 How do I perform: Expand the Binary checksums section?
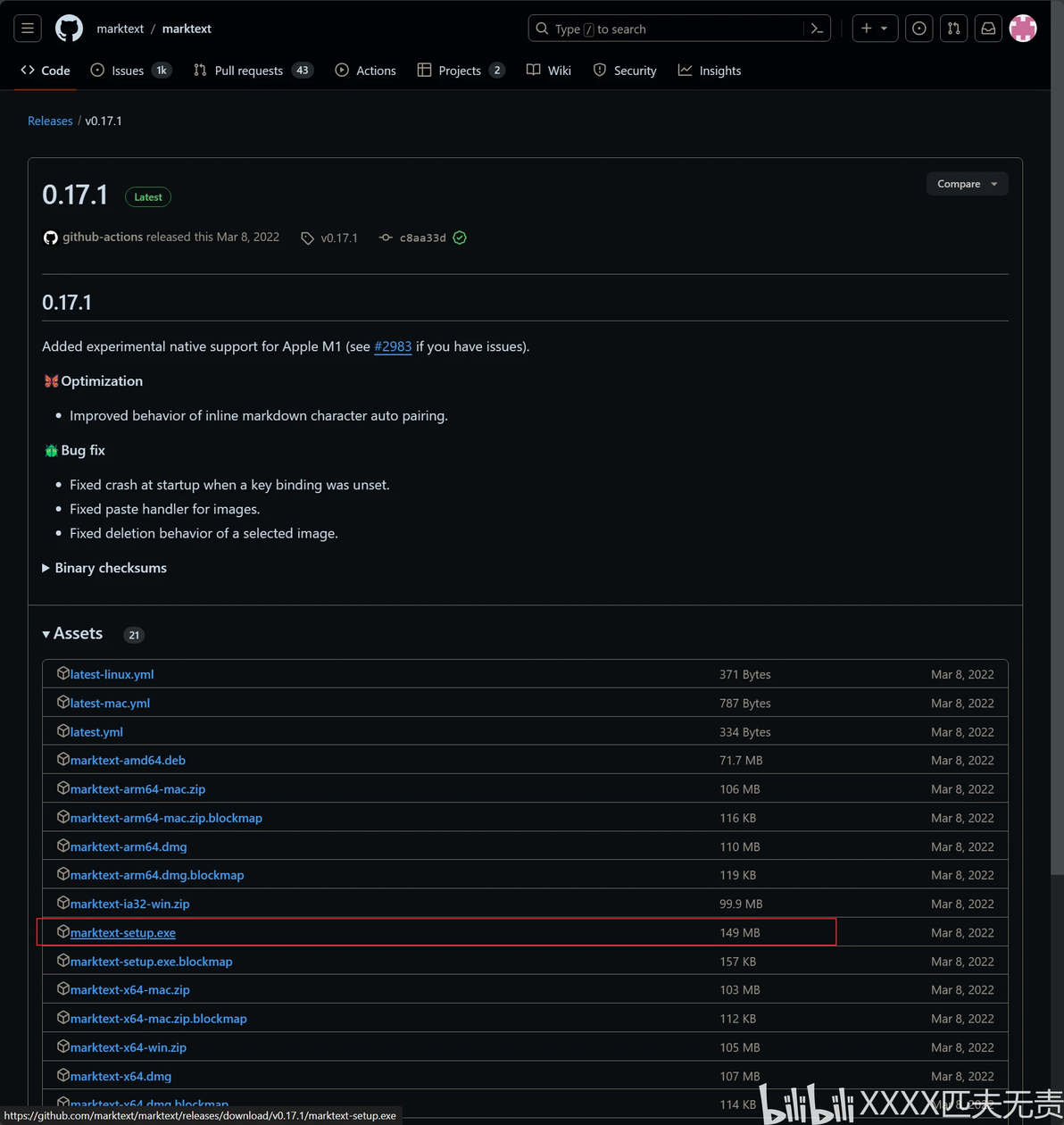104,568
